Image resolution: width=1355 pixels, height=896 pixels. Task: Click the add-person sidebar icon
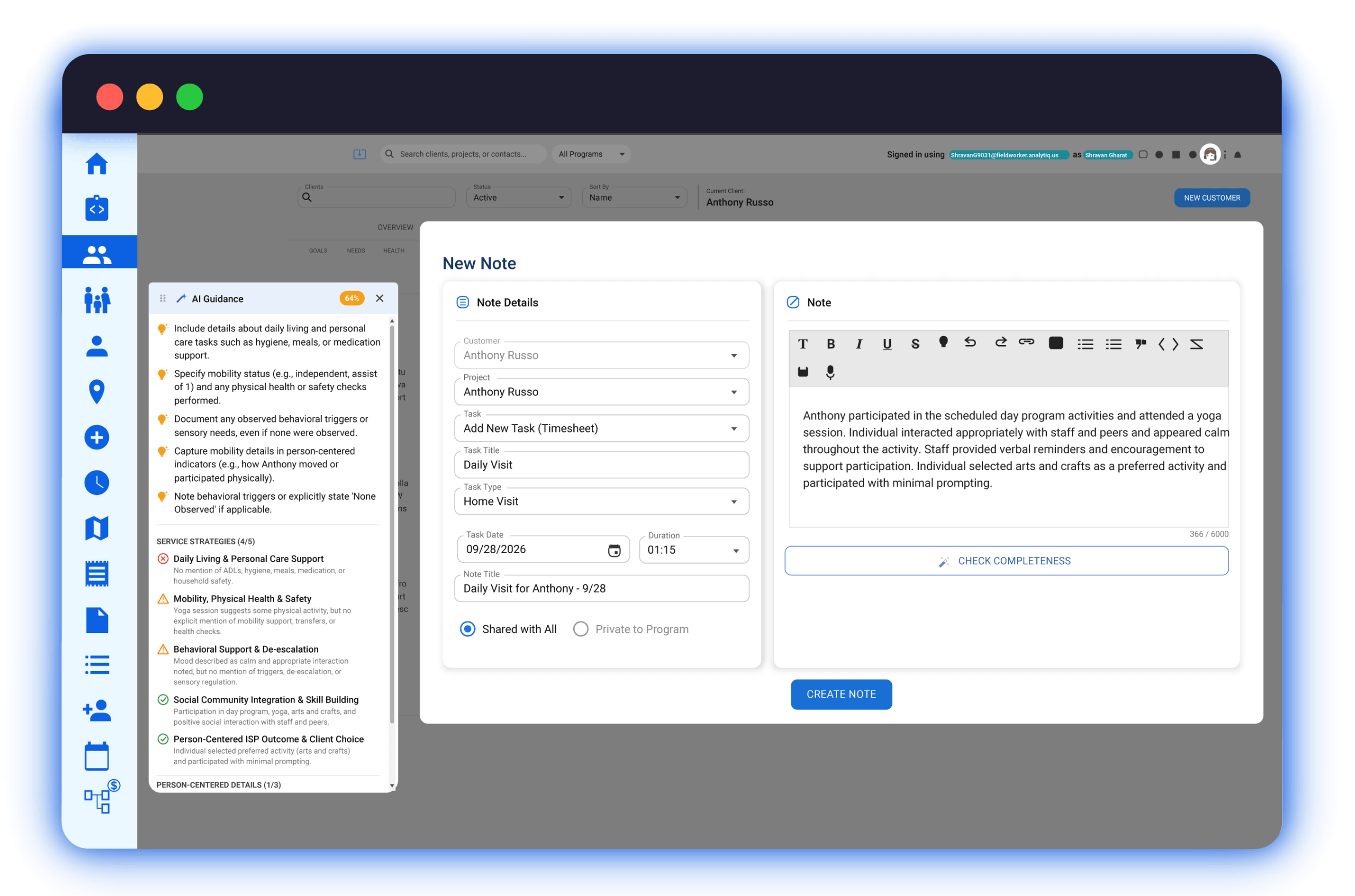click(96, 711)
